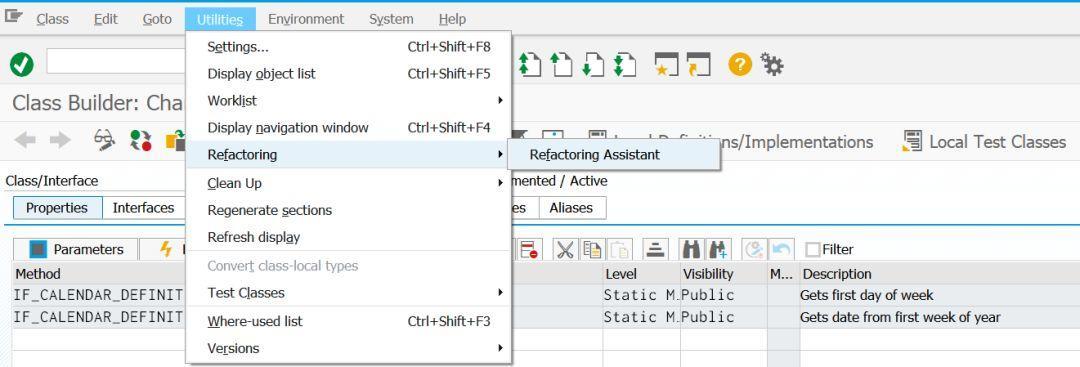Click the Active/Inactive red-green circles icon

141,141
